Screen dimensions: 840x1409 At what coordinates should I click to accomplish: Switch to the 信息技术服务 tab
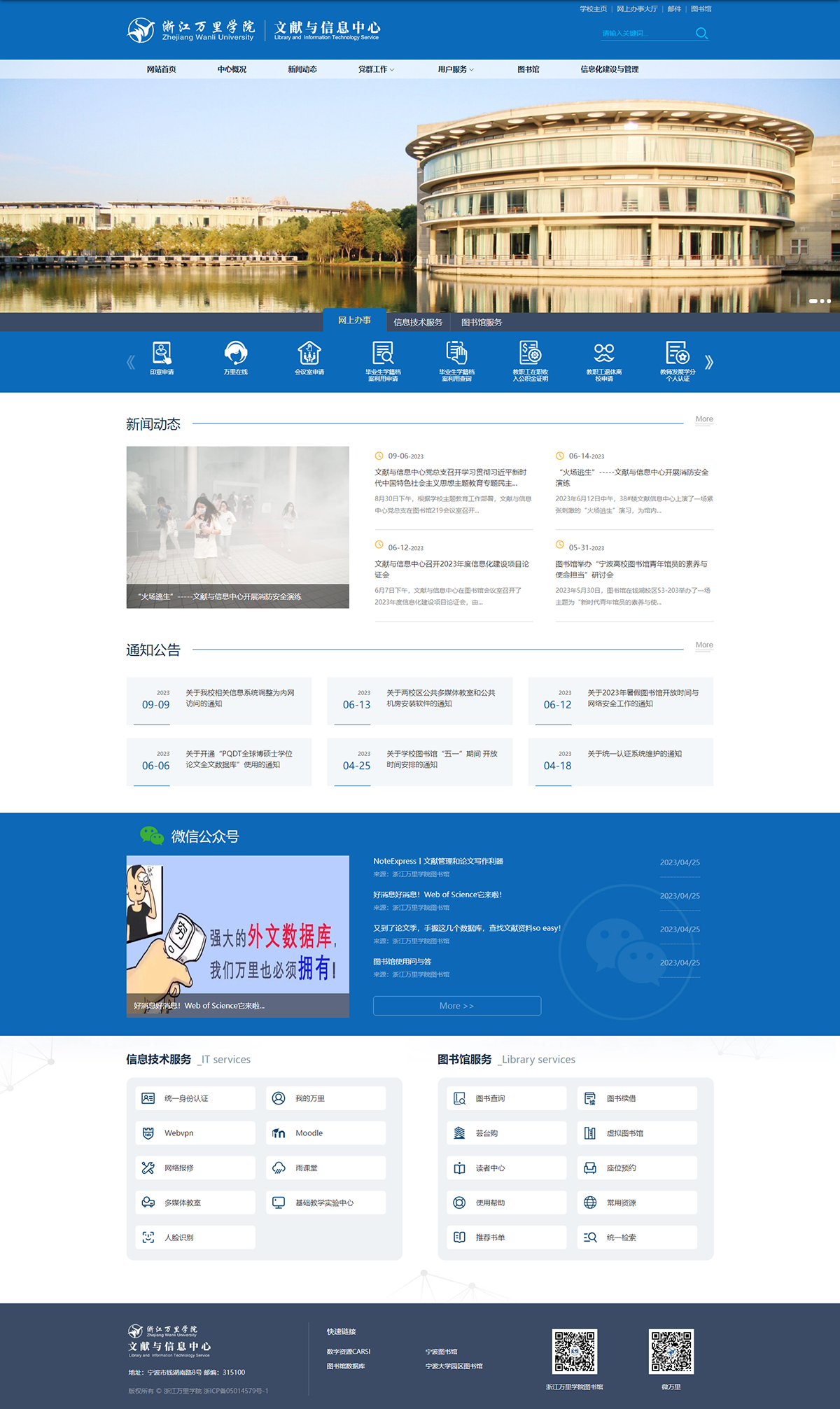[418, 322]
